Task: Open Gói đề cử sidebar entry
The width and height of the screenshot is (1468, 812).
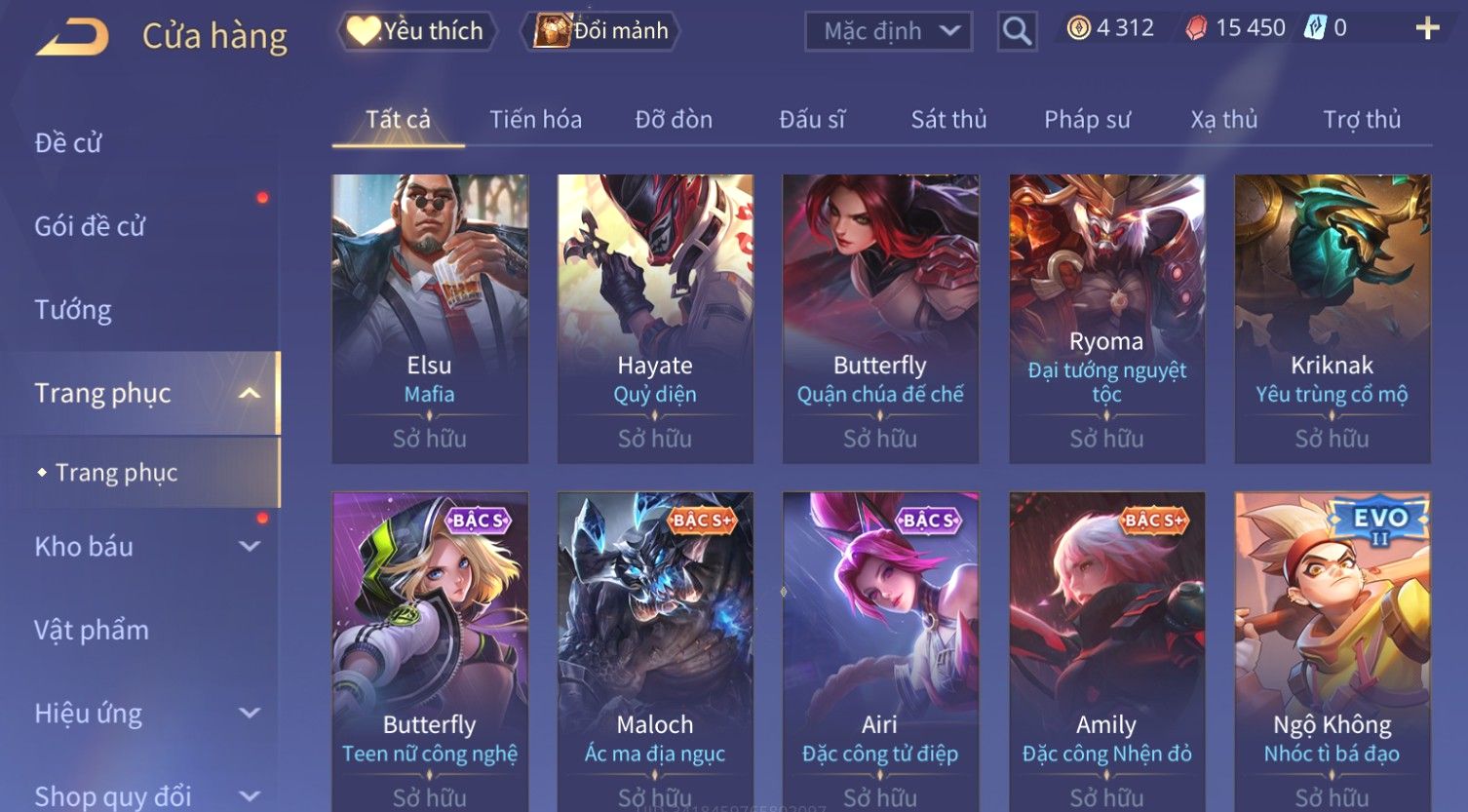Action: pyautogui.click(x=90, y=226)
